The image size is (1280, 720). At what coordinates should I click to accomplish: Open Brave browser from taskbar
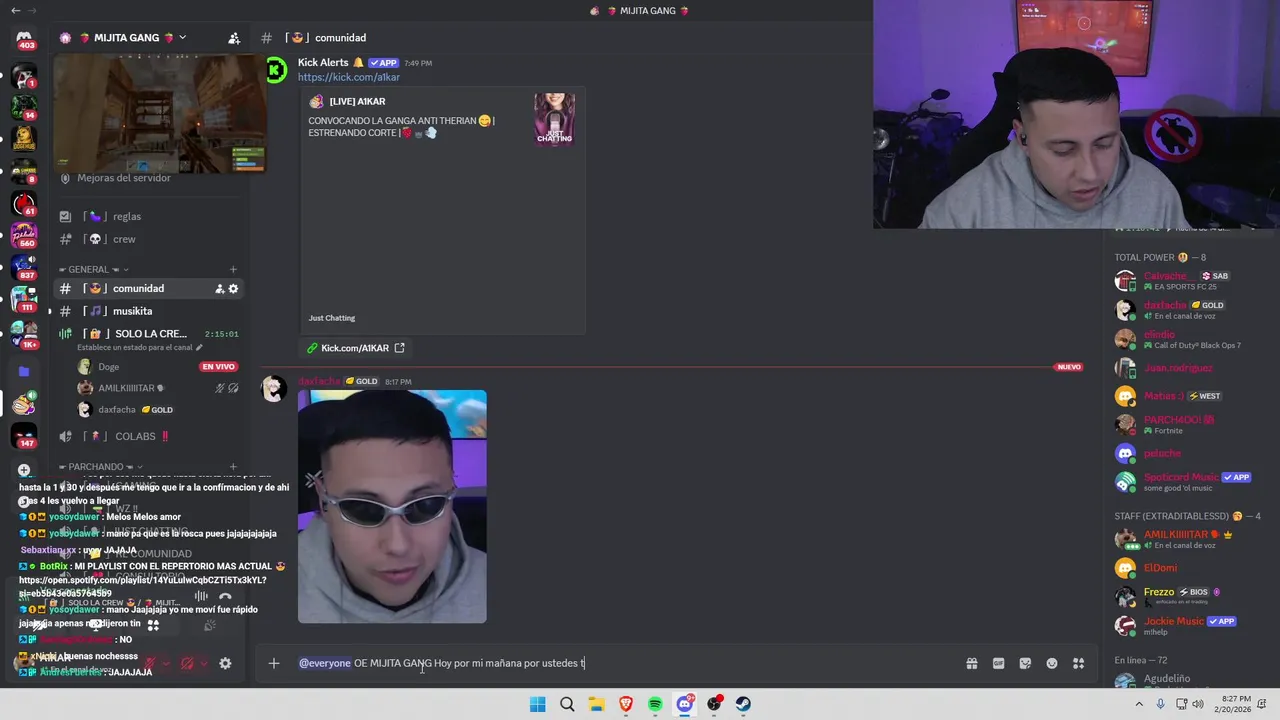point(626,704)
